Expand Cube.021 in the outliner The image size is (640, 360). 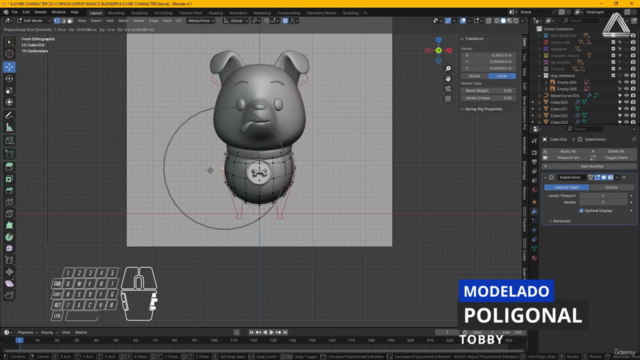point(539,109)
